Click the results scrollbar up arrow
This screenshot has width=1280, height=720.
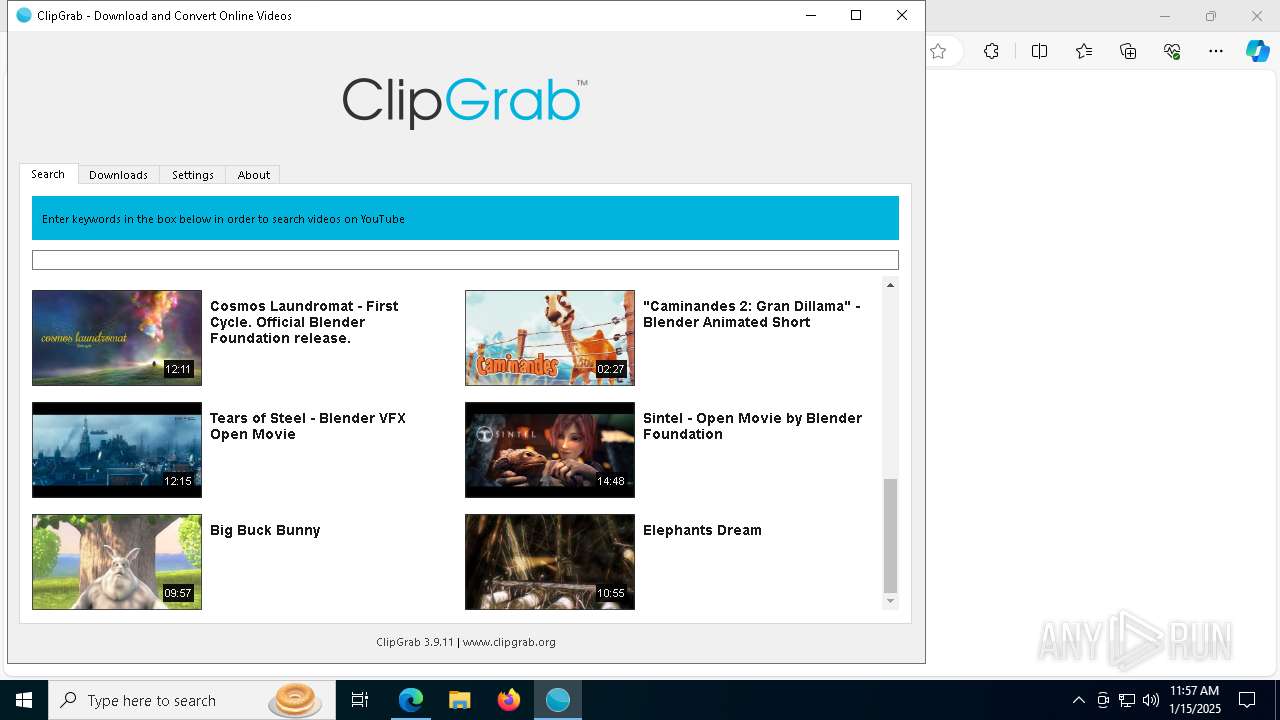click(x=890, y=286)
